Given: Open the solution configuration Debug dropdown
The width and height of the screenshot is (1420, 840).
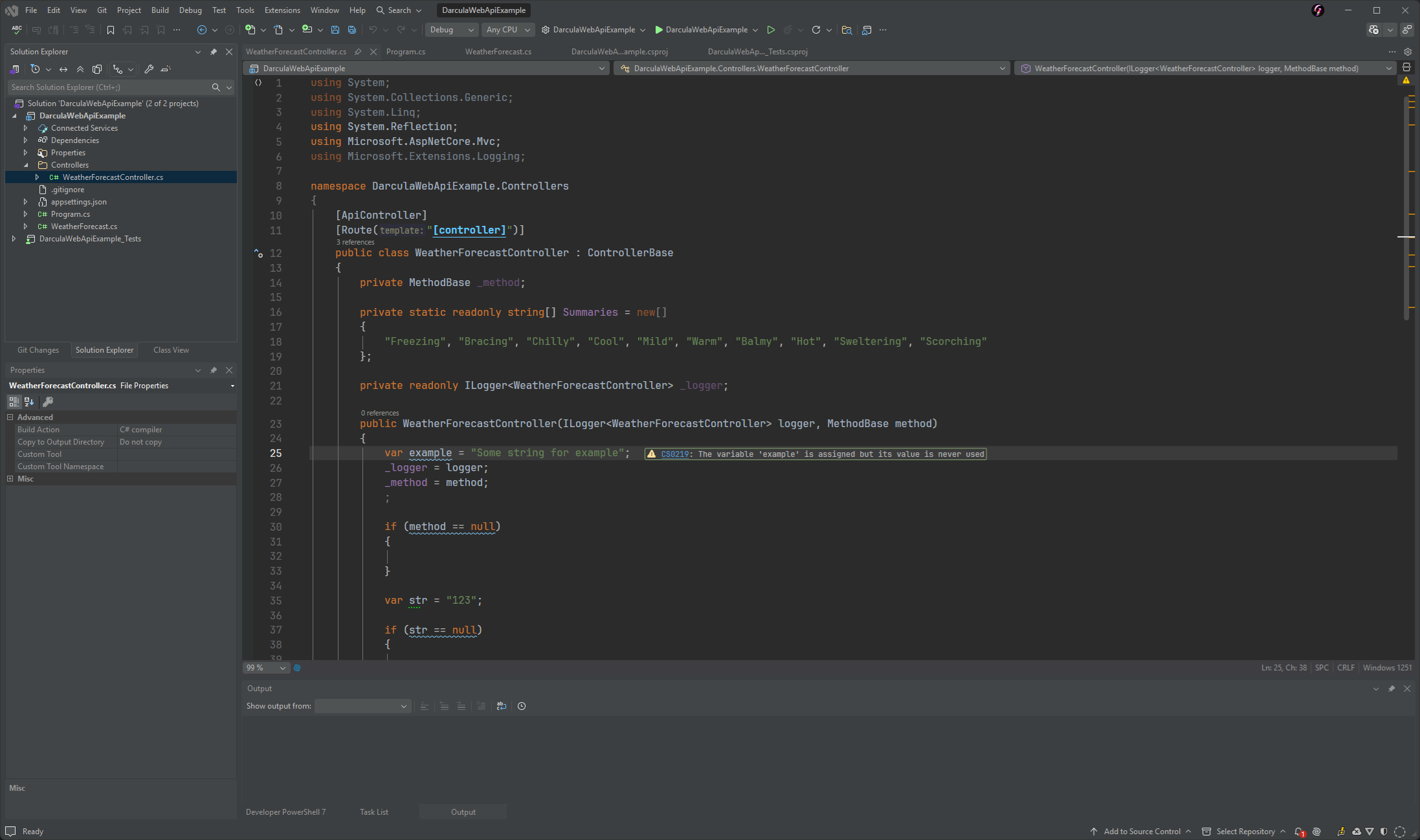Looking at the screenshot, I should [x=451, y=30].
